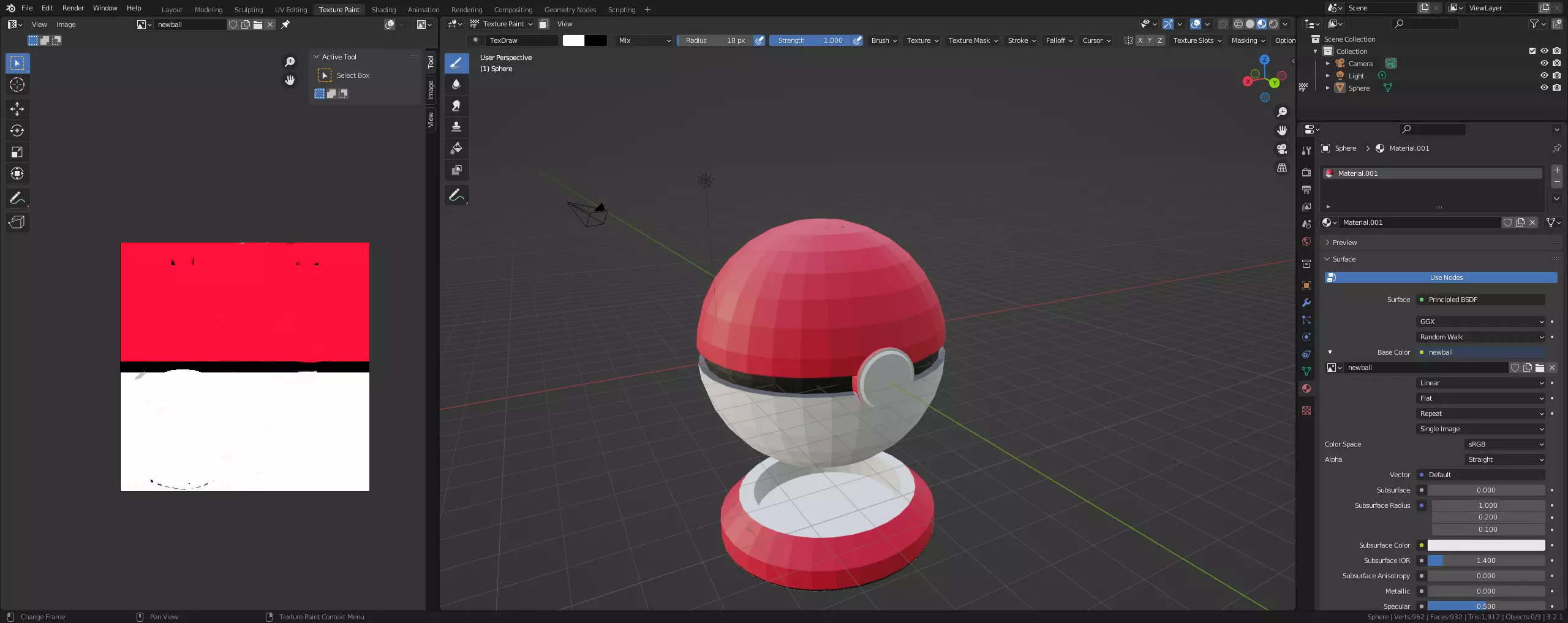This screenshot has width=1568, height=623.
Task: Expand the Camera item in outliner
Action: (x=1328, y=63)
